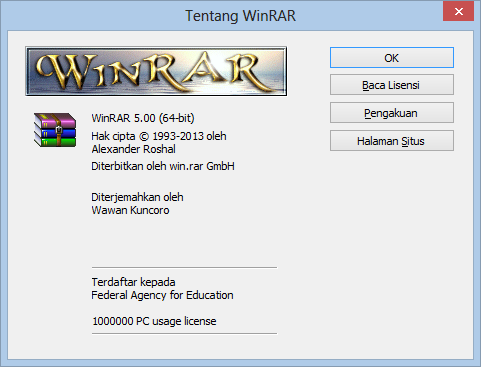Screen dimensions: 481x367
Task: Click the WinRAR stacked books icon
Action: pyautogui.click(x=55, y=130)
